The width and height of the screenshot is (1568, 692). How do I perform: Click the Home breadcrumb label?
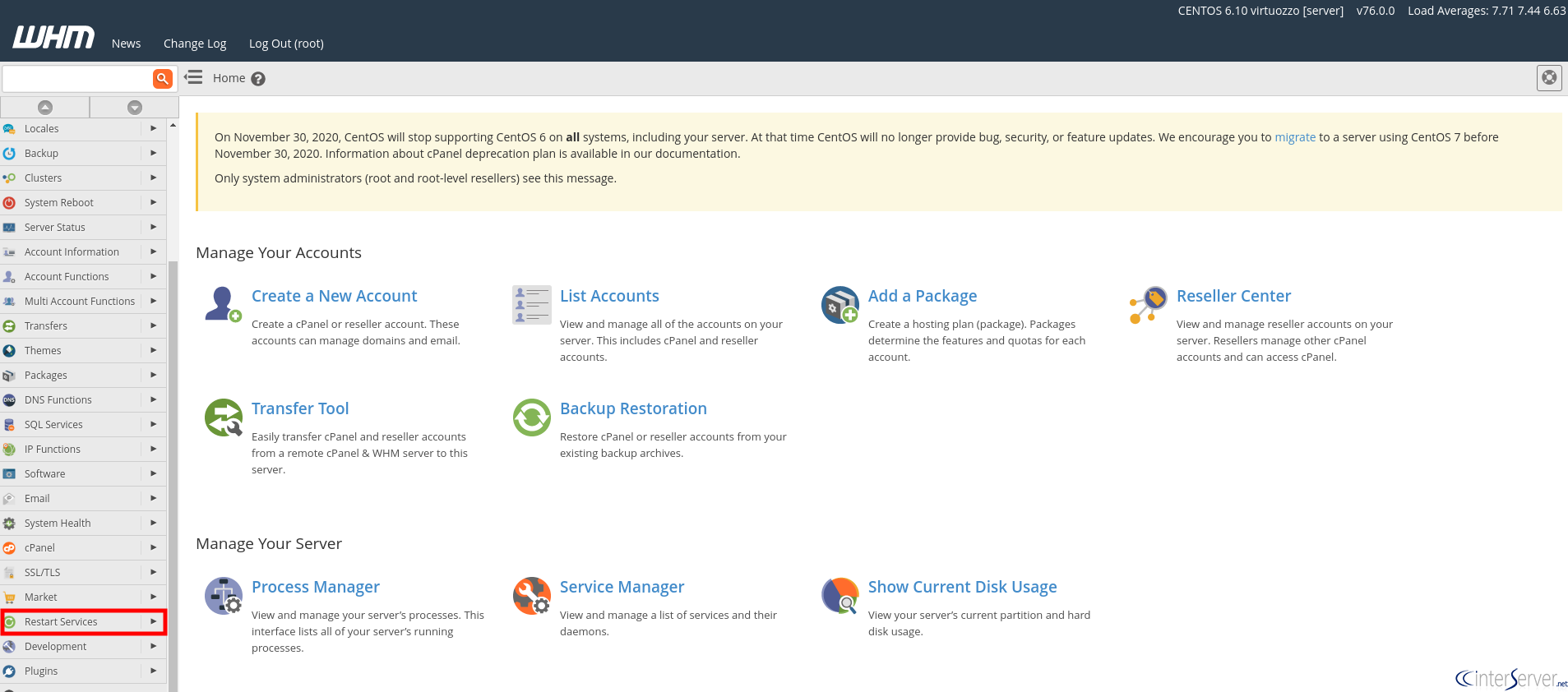point(229,78)
